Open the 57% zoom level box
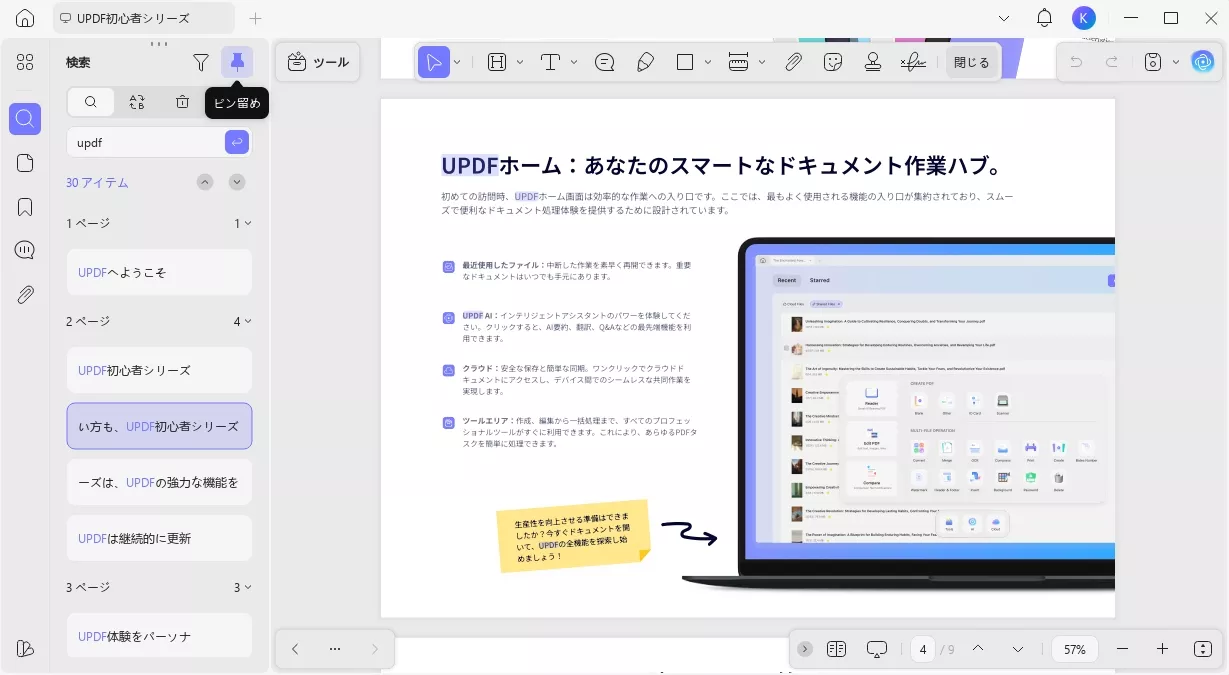The height and width of the screenshot is (675, 1229). coord(1075,649)
